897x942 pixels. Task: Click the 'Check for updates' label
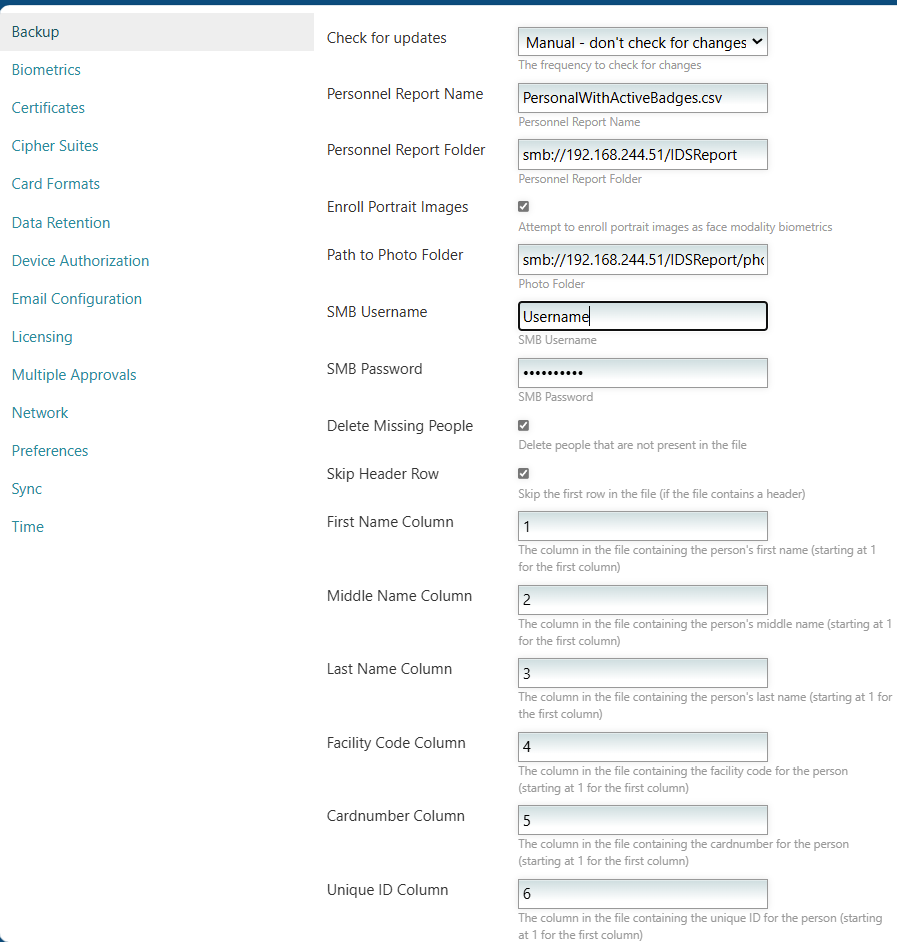[386, 38]
